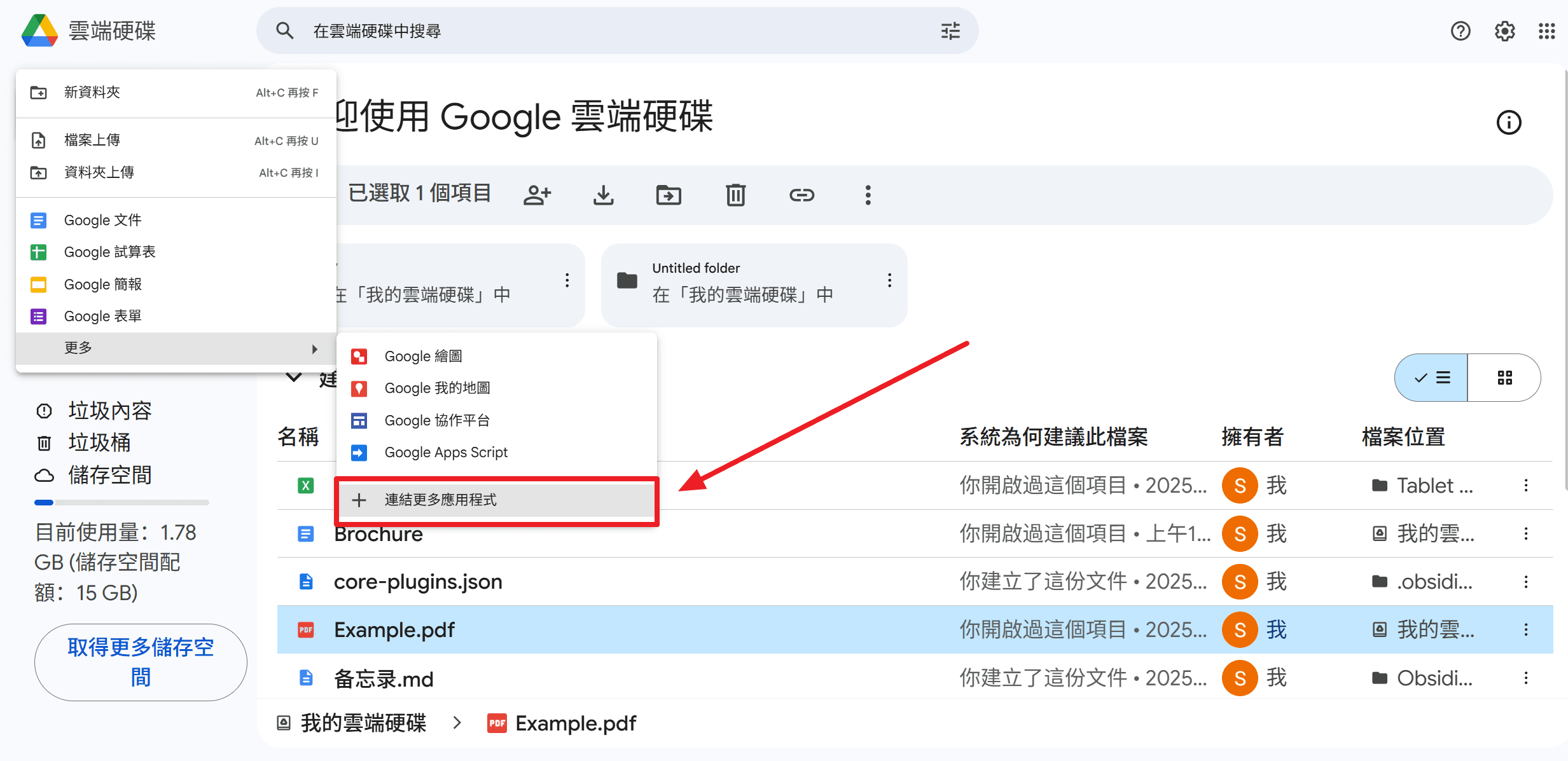Open the settings gear
This screenshot has width=1568, height=761.
1504,31
